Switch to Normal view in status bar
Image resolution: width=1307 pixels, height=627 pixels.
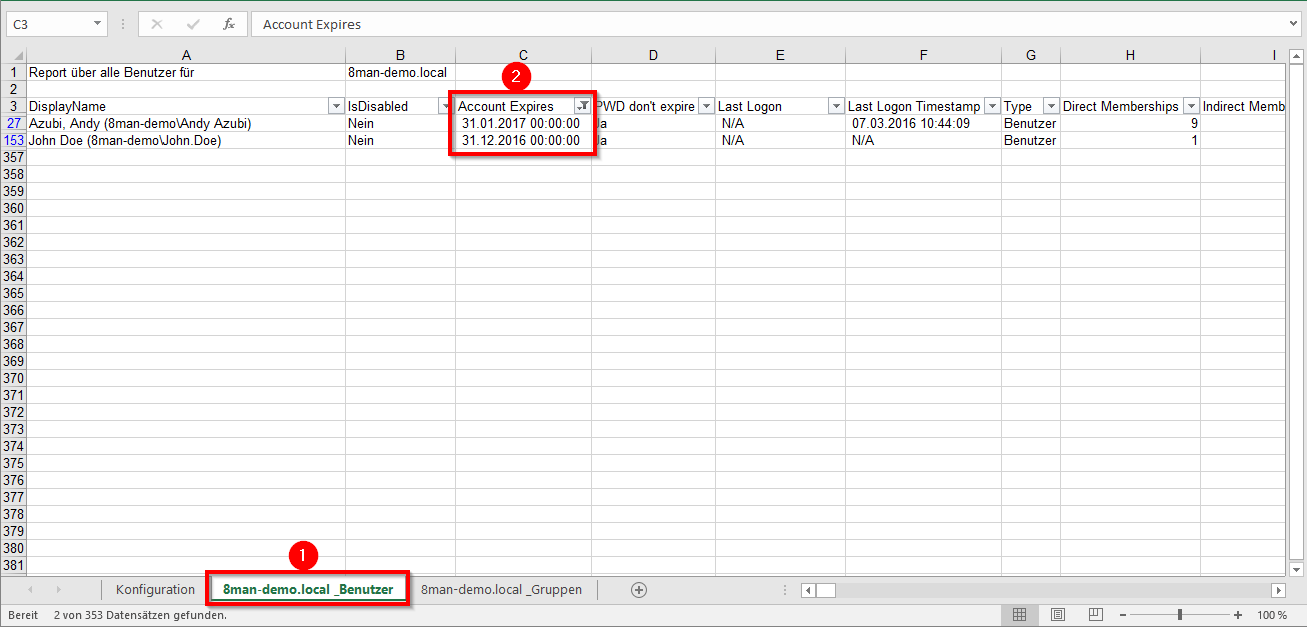click(1019, 615)
